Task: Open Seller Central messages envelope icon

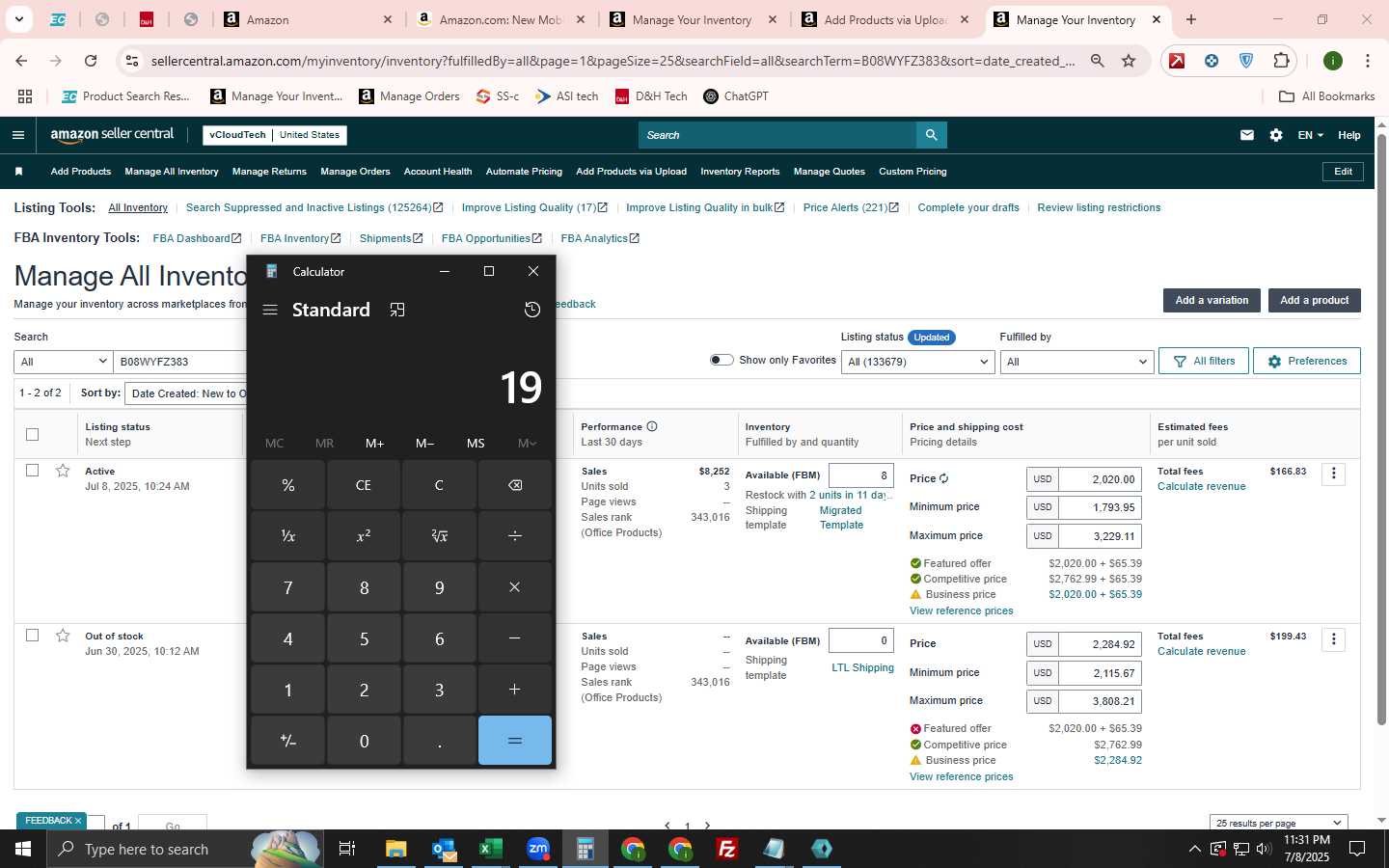Action: click(x=1247, y=135)
